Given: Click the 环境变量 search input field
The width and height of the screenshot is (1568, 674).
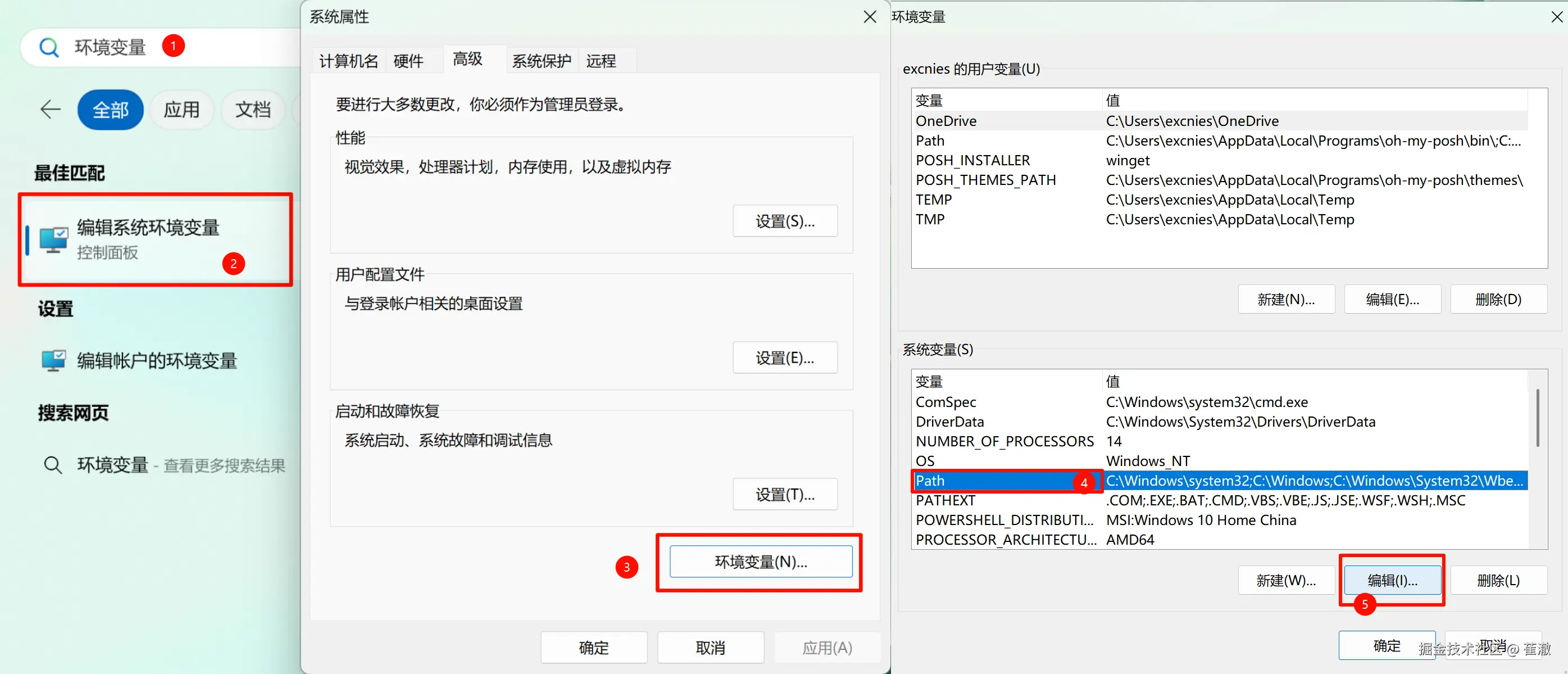Looking at the screenshot, I should pos(110,47).
